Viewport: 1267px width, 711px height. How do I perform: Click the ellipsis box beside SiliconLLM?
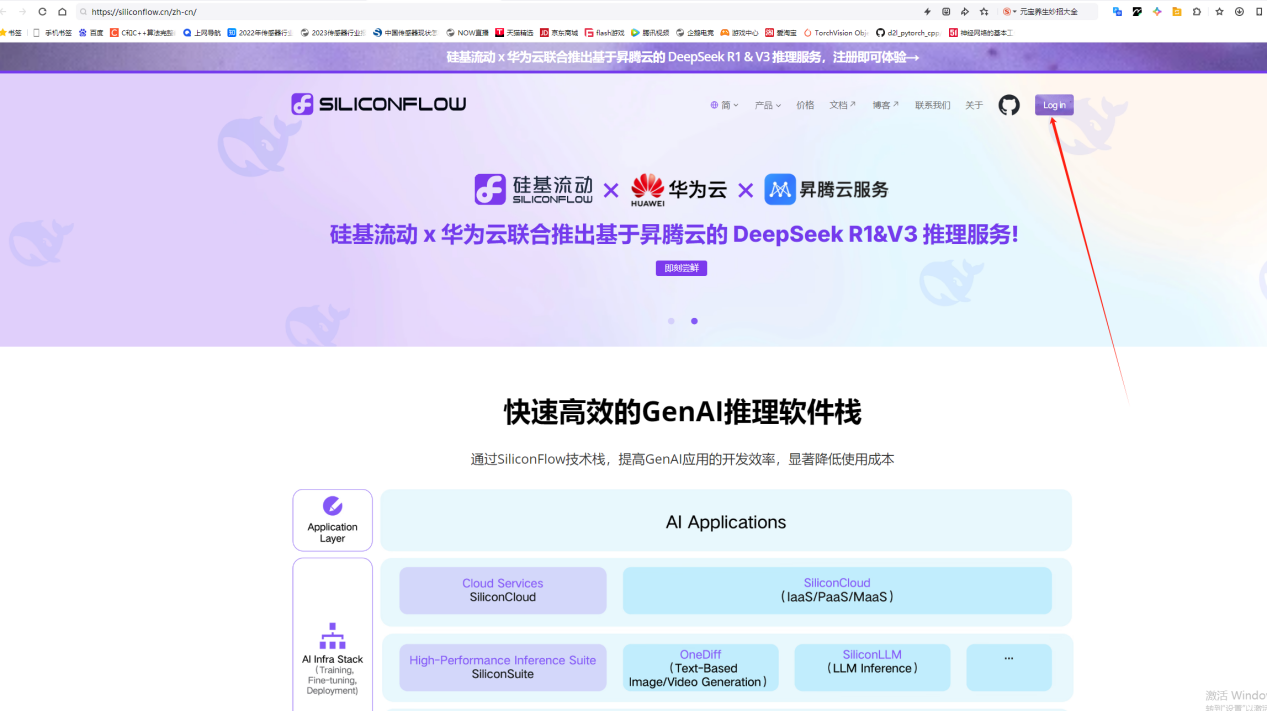point(1009,667)
